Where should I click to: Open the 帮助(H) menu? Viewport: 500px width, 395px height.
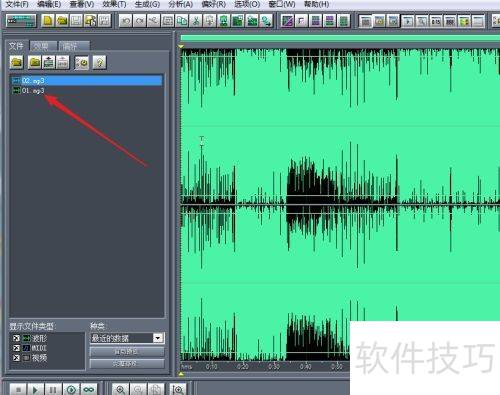point(316,4)
